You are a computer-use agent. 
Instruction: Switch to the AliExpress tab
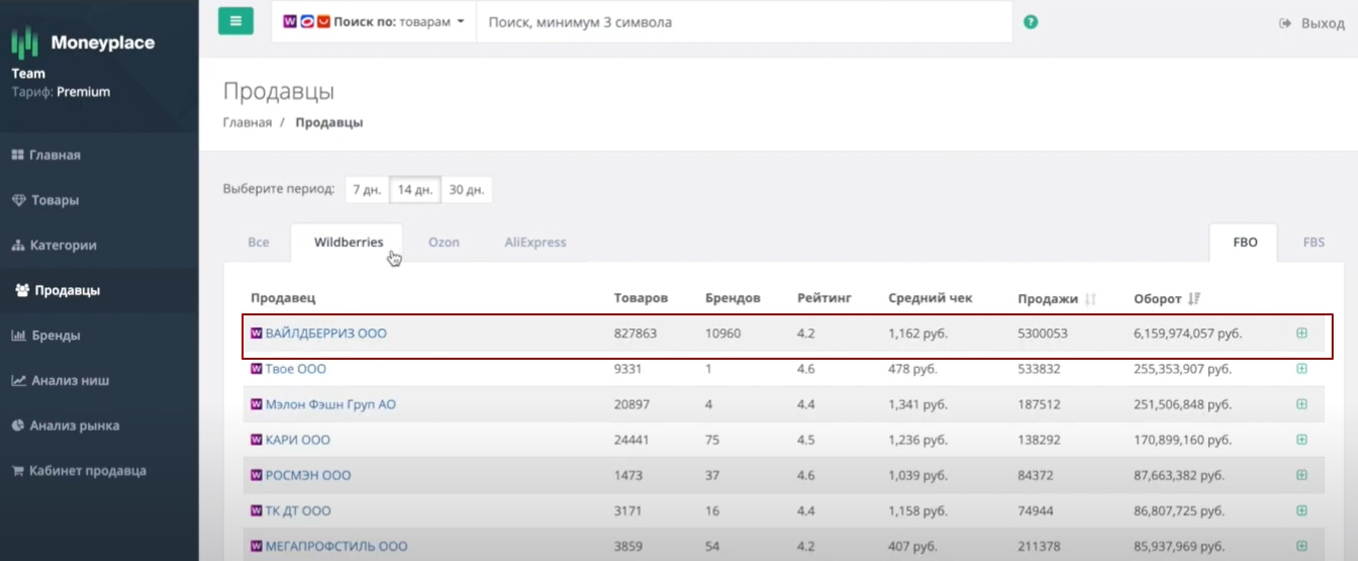click(535, 242)
